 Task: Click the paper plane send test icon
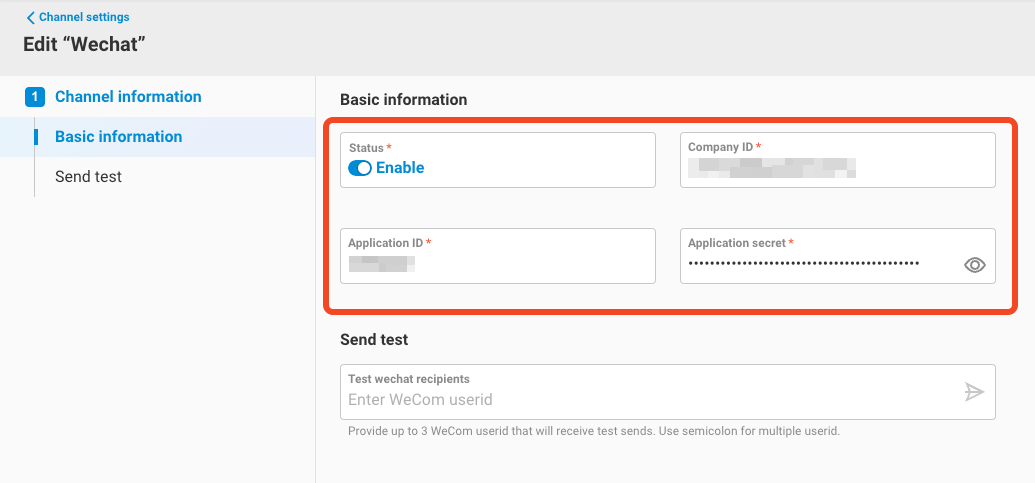pyautogui.click(x=974, y=392)
